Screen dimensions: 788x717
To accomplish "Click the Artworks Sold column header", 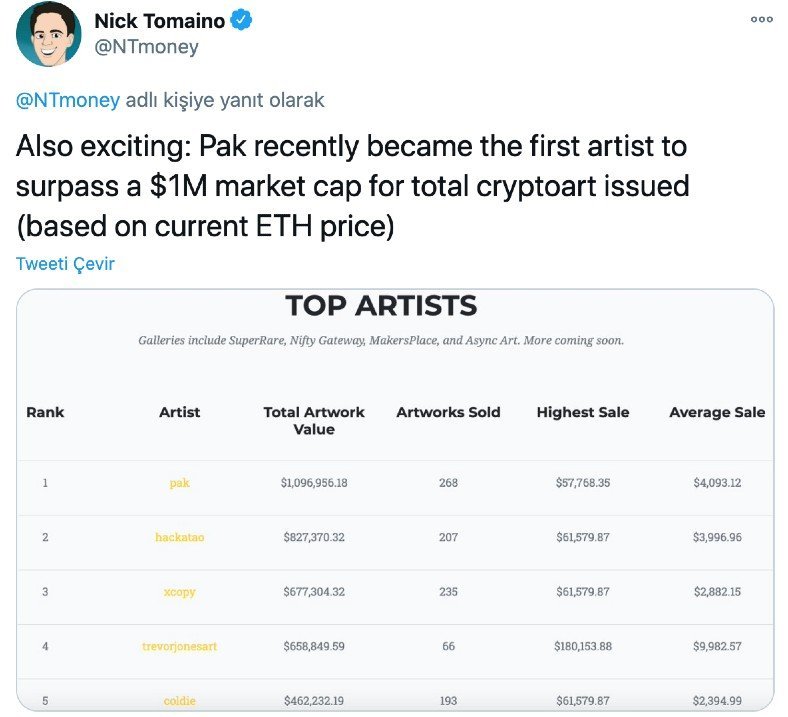I will [448, 412].
